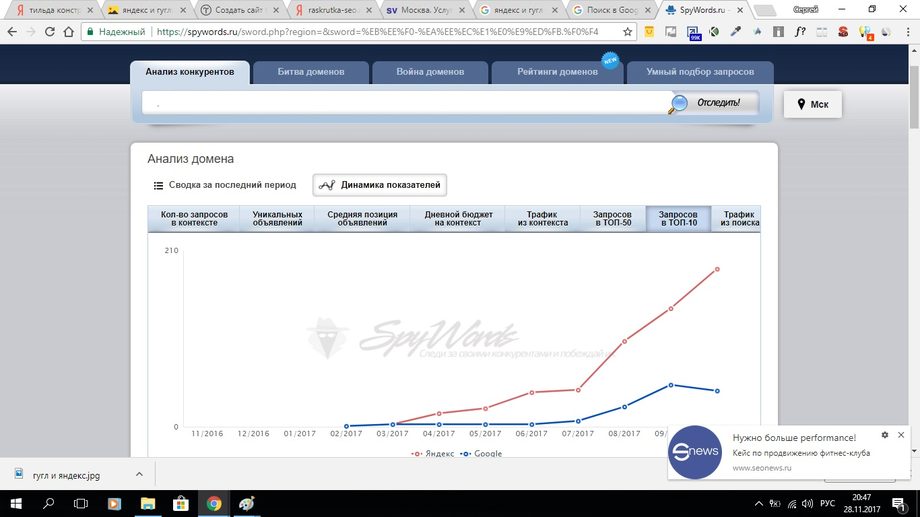Select Средняя позиция объявлений metric
The height and width of the screenshot is (517, 920).
tap(362, 218)
